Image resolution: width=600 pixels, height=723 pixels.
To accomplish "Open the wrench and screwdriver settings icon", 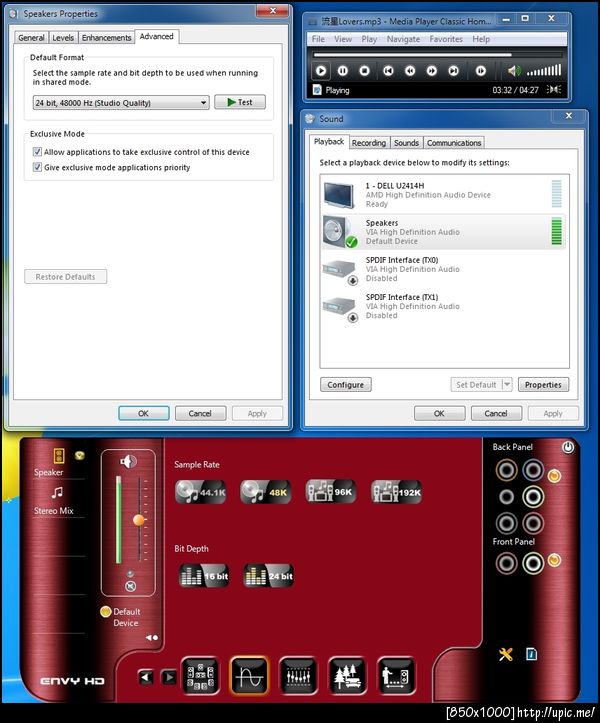I will [x=505, y=654].
